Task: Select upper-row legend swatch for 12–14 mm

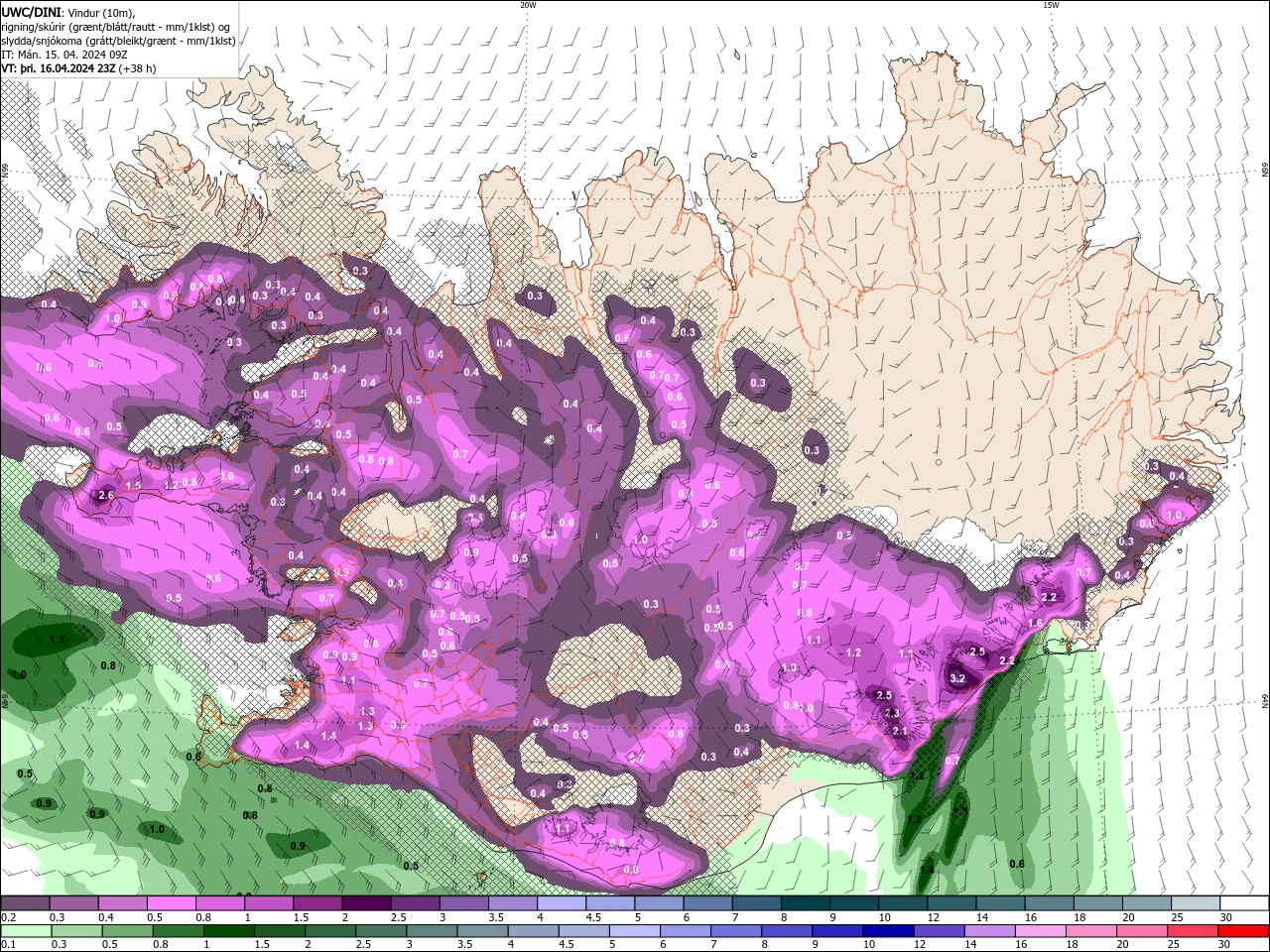Action: [952, 903]
